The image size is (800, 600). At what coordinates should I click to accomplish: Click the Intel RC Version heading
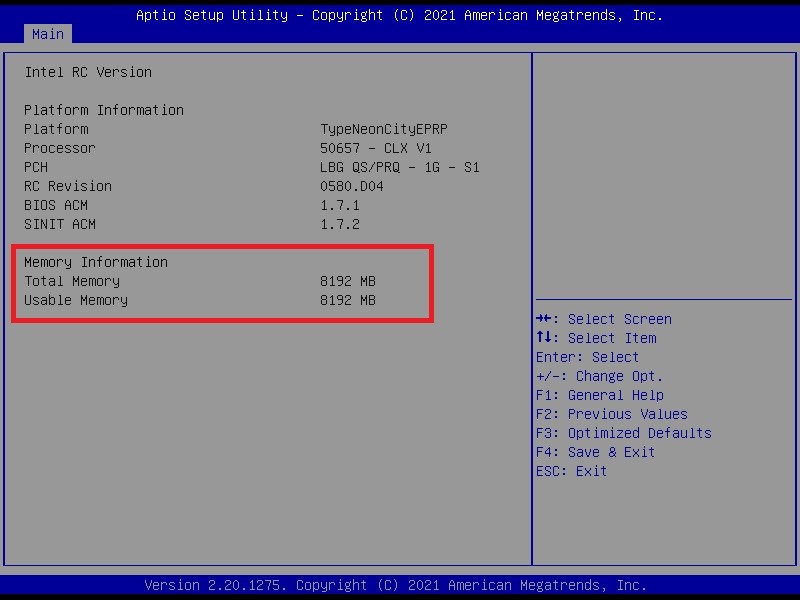tap(88, 72)
